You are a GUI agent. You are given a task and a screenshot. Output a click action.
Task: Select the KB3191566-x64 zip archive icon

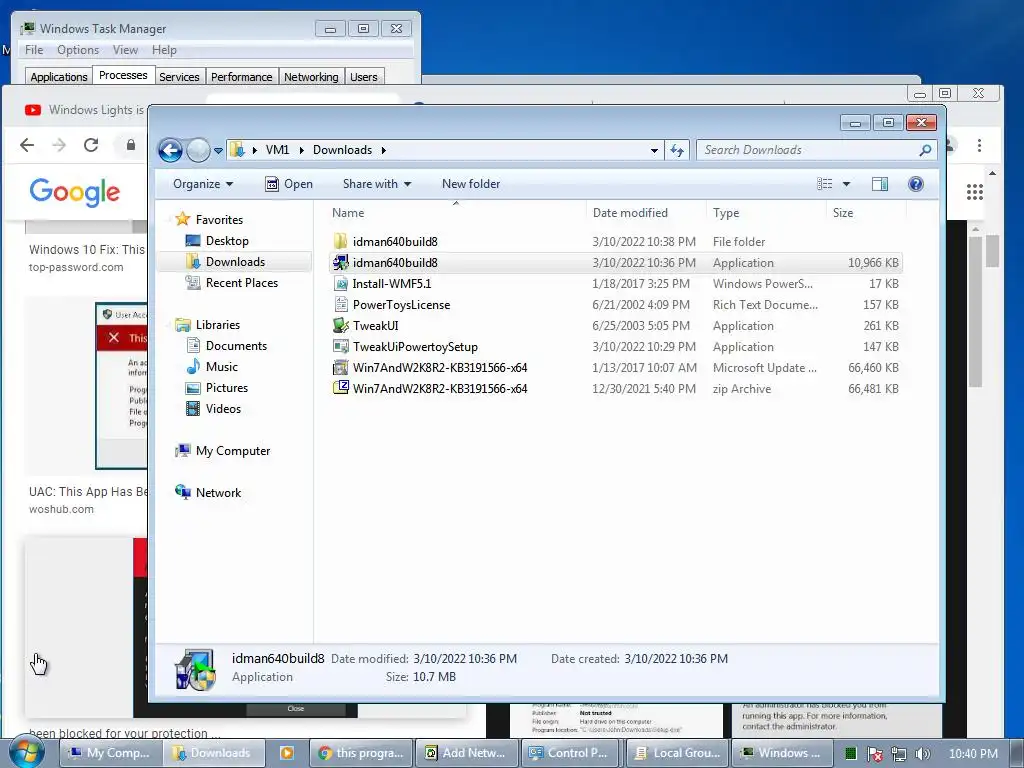pos(340,389)
